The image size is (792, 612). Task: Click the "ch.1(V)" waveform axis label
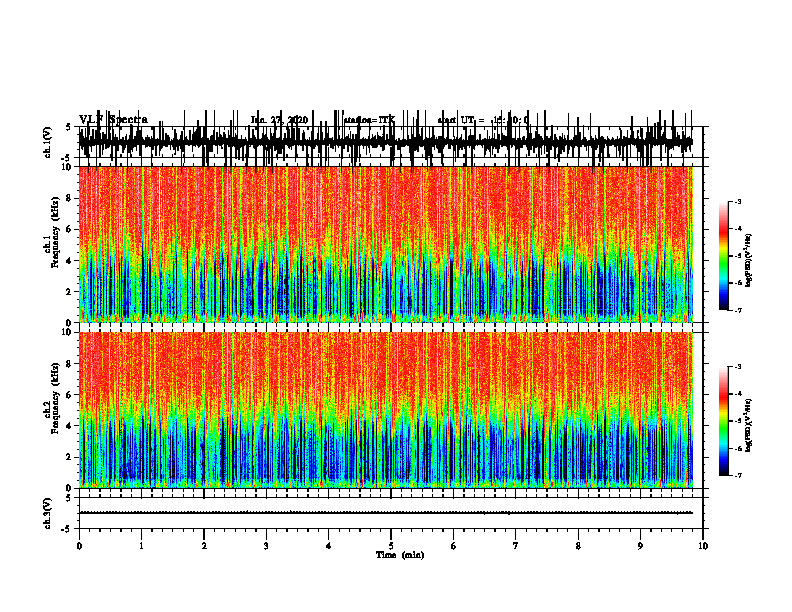click(x=47, y=142)
